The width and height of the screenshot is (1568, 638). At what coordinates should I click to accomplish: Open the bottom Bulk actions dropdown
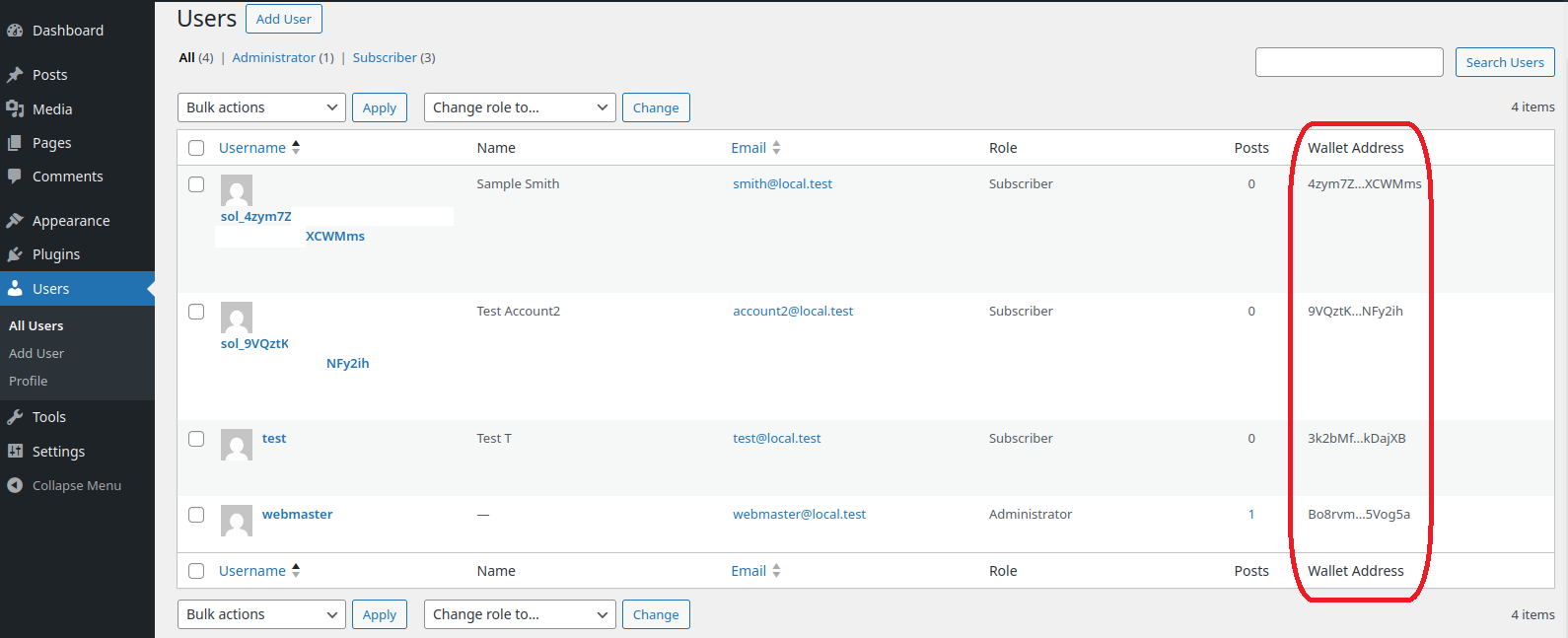pos(261,614)
